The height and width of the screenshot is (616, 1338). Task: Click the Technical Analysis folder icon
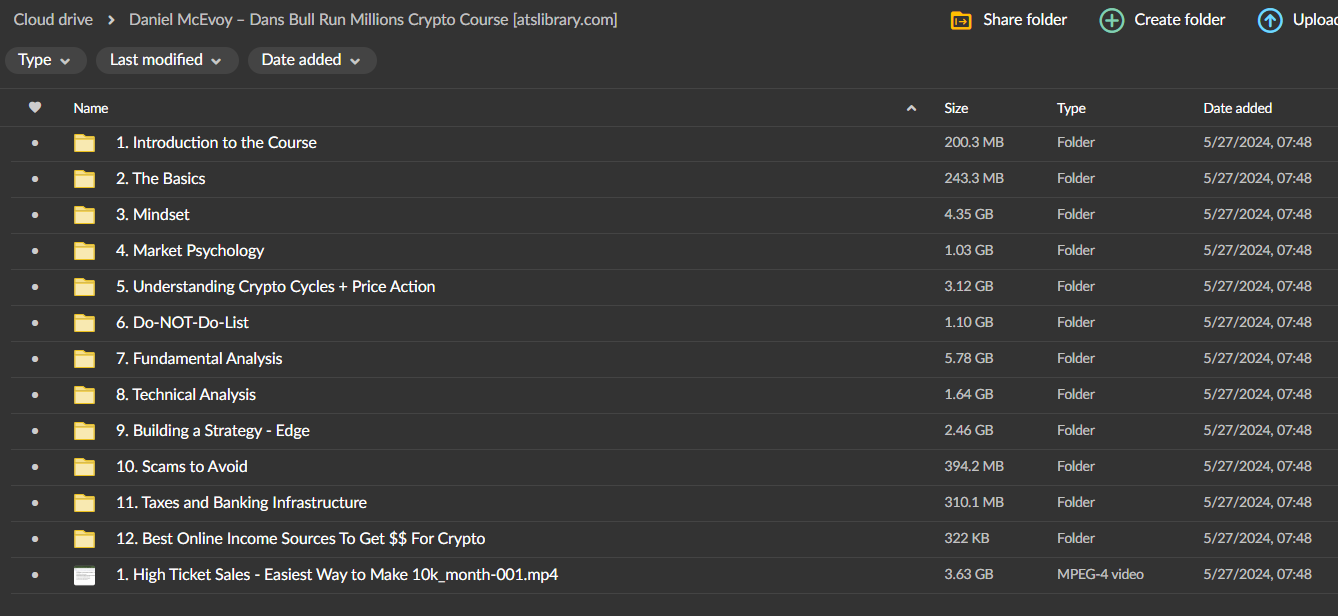pyautogui.click(x=84, y=395)
